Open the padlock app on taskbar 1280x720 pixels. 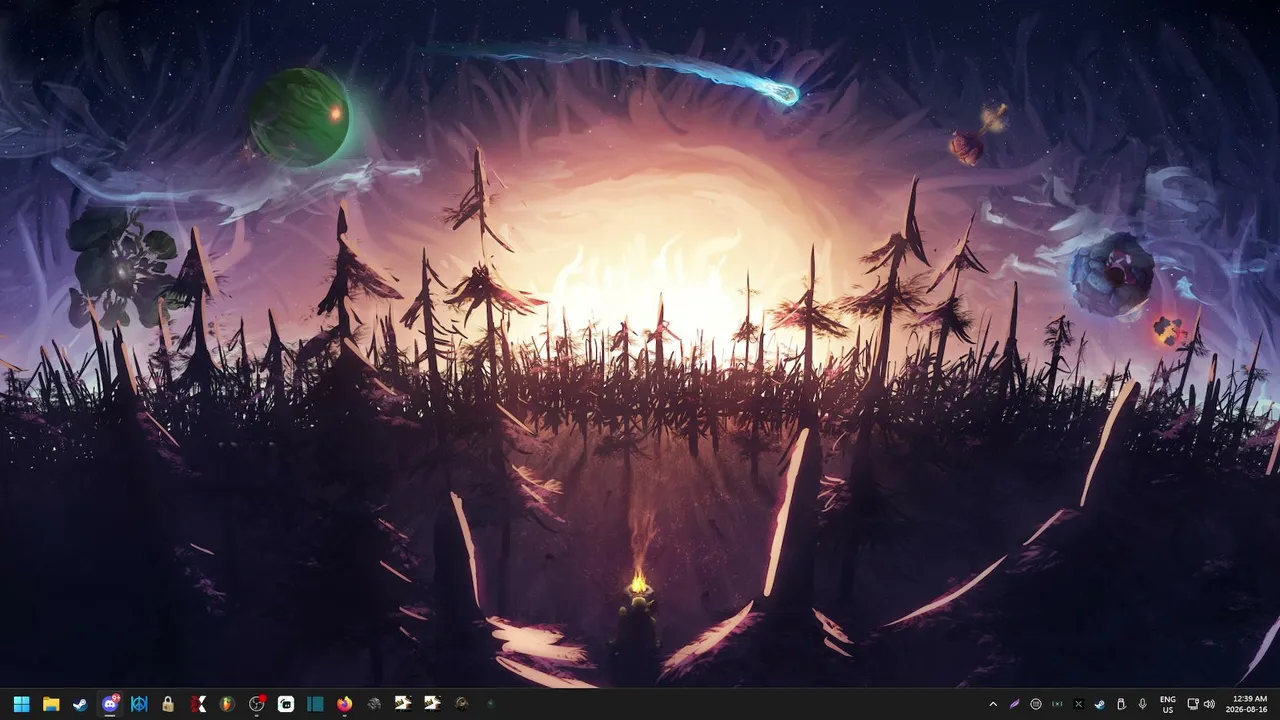coord(168,704)
